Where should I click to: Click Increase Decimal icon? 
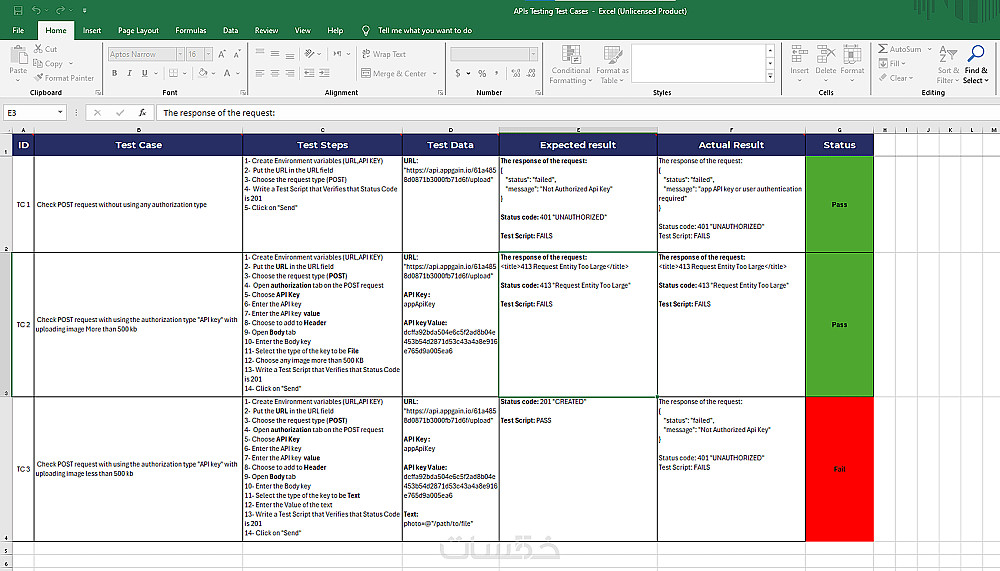pos(516,73)
